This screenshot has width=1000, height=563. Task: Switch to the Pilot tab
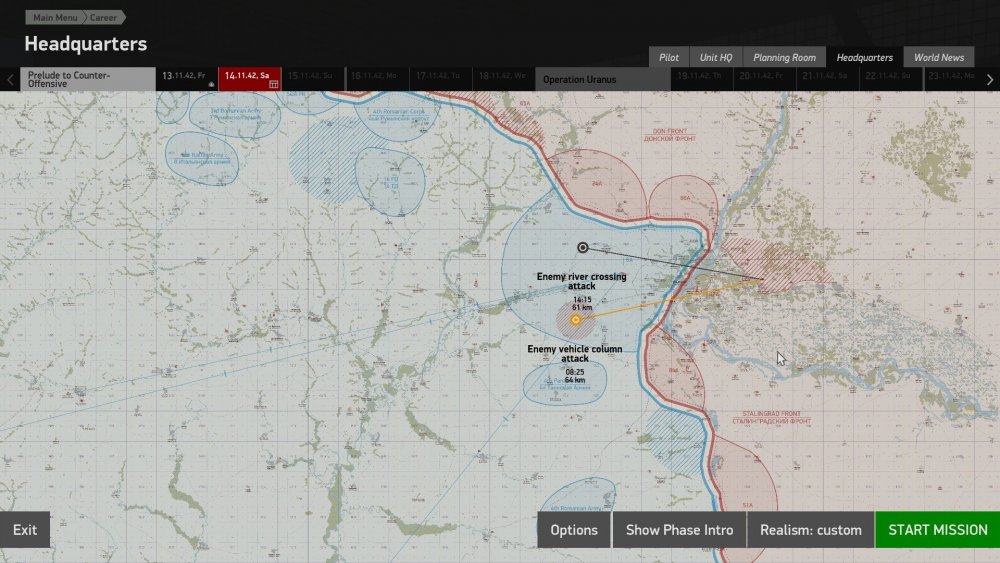pos(668,58)
